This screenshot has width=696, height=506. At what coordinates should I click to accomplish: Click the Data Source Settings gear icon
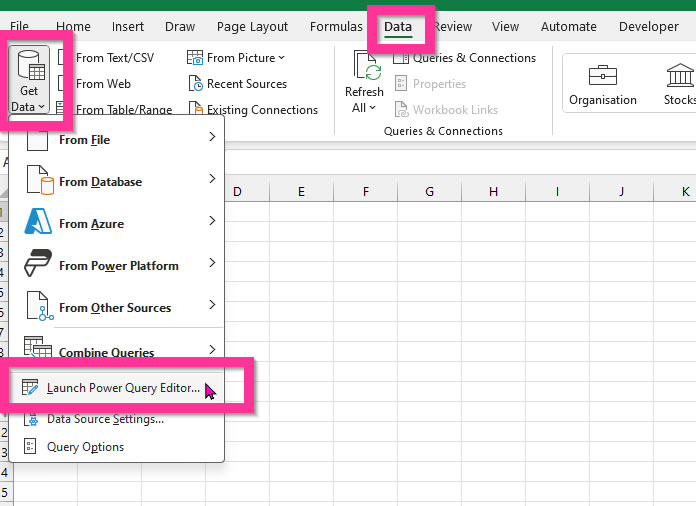point(31,419)
